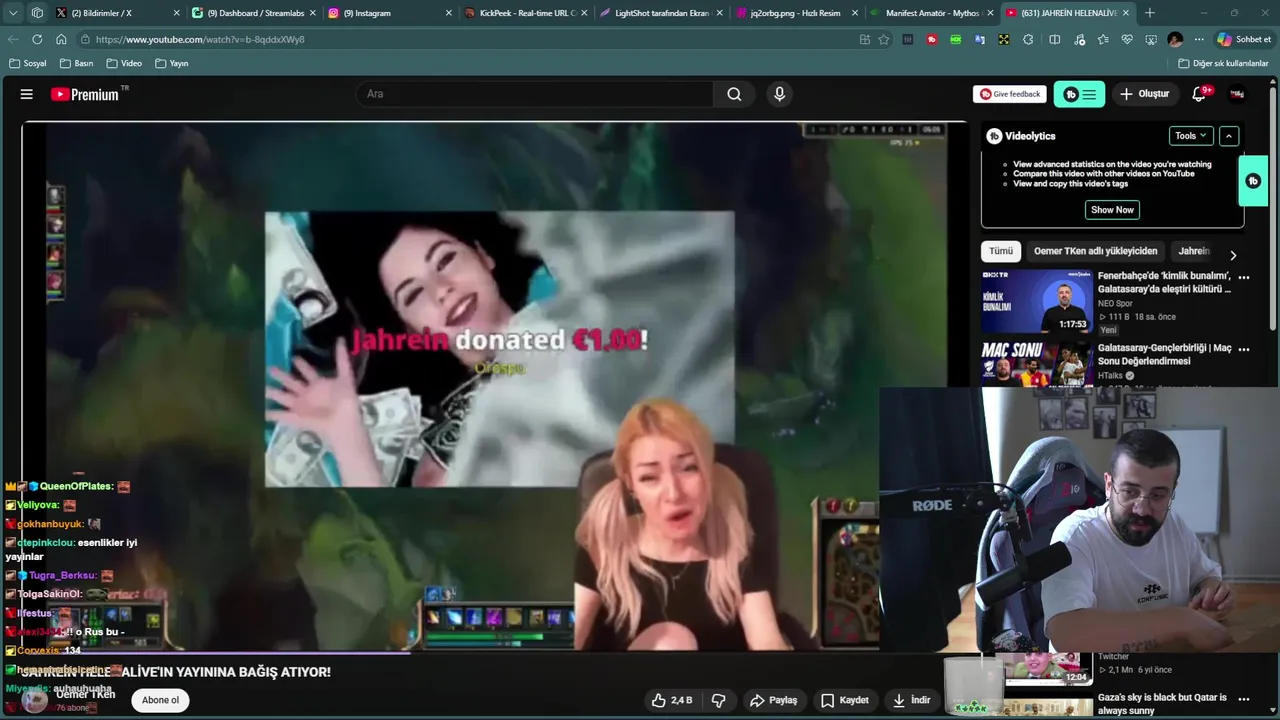The width and height of the screenshot is (1280, 720).
Task: Open split screen browser icon
Action: [1054, 39]
